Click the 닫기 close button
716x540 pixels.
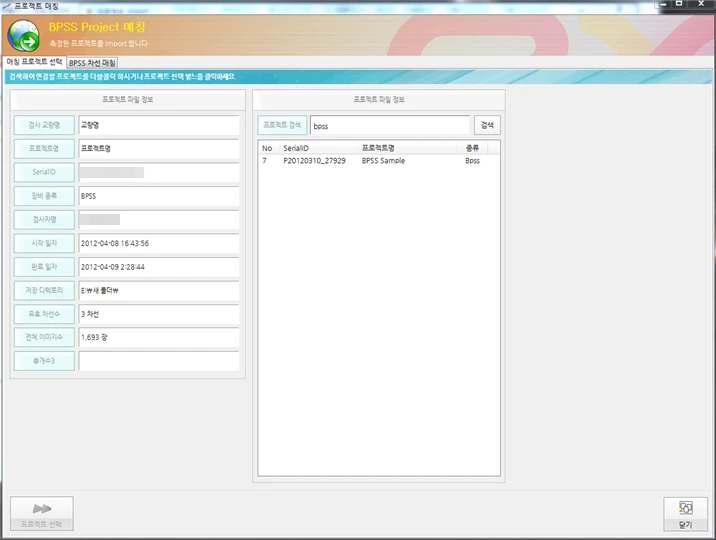tap(685, 514)
